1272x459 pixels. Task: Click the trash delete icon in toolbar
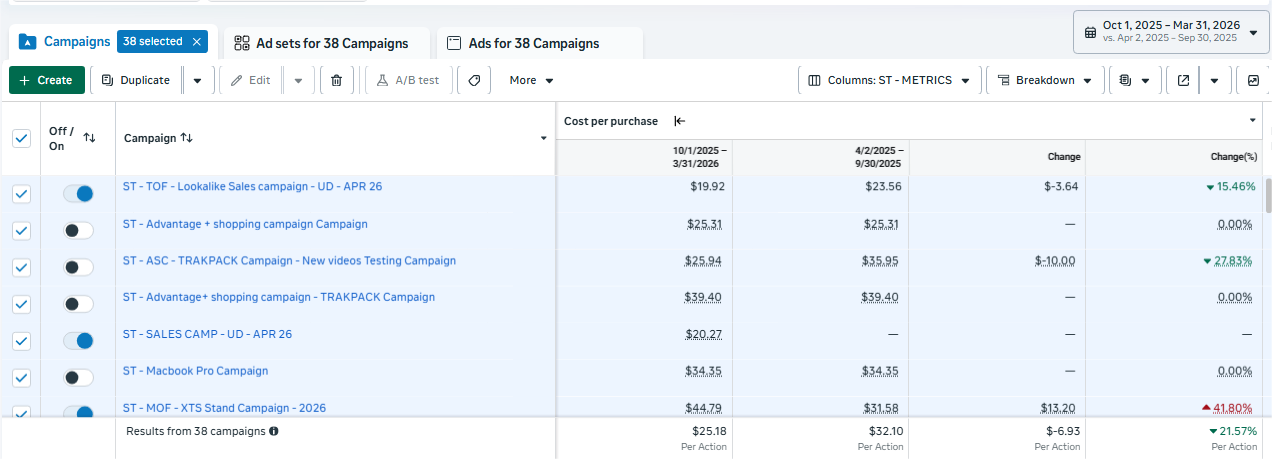(x=336, y=80)
